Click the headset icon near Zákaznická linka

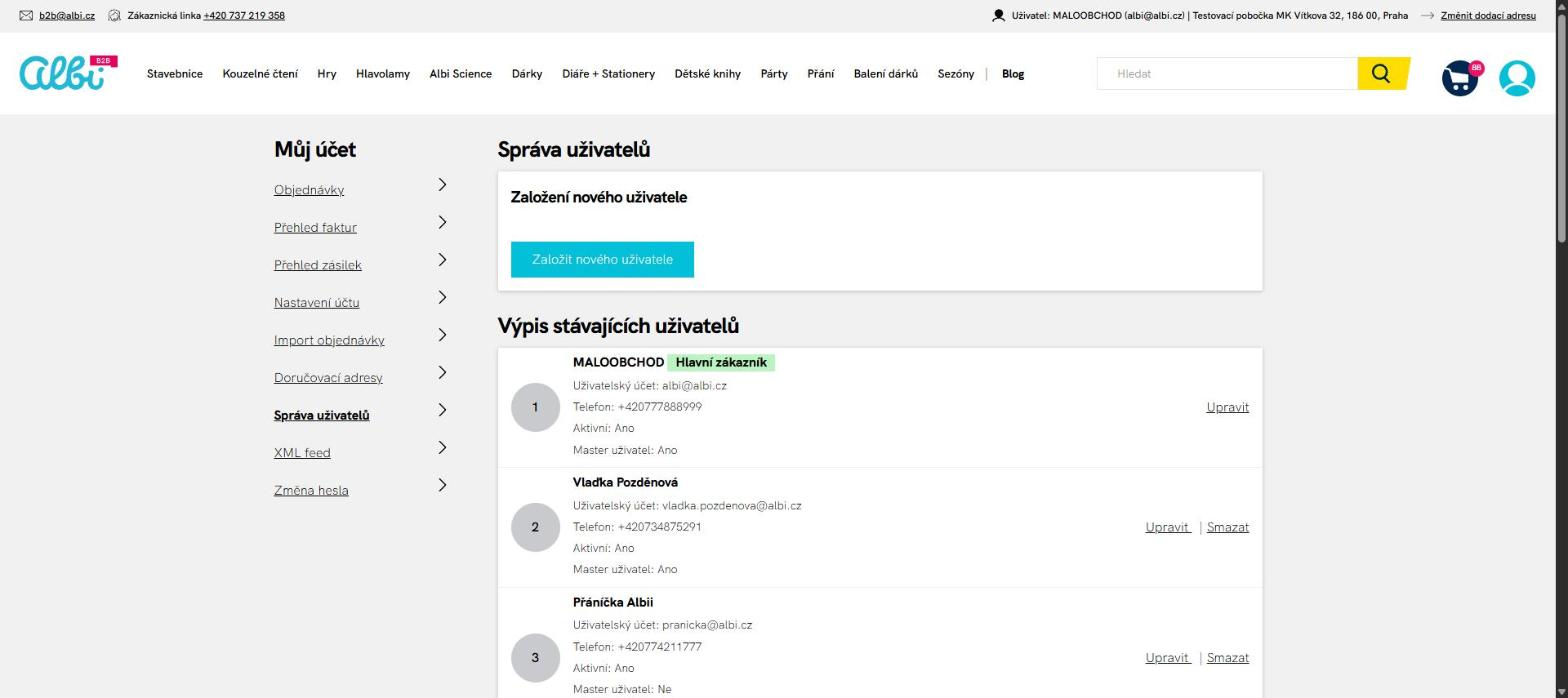click(114, 16)
